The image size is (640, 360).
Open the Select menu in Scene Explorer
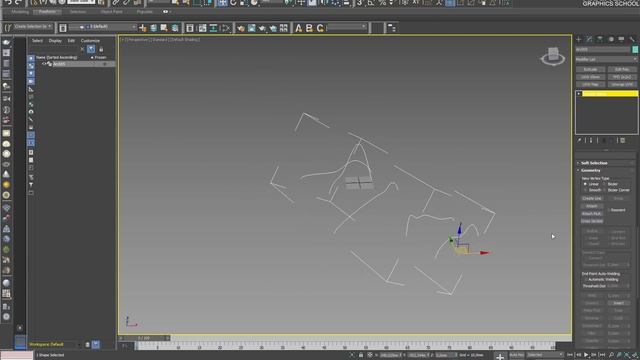37,41
